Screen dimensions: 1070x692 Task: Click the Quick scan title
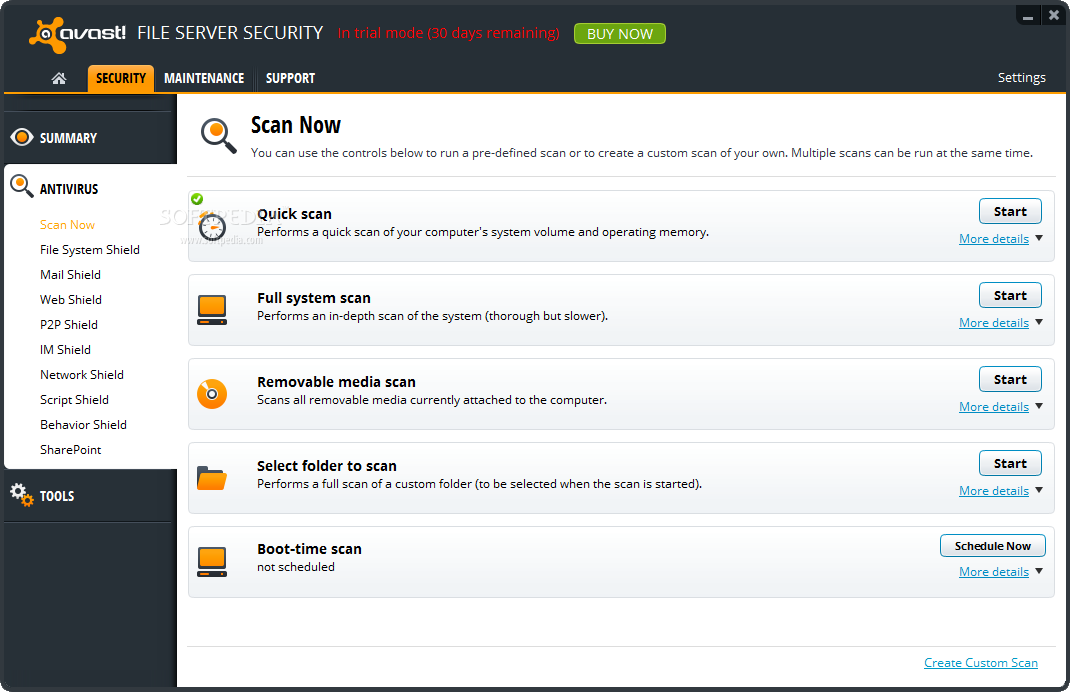point(294,214)
